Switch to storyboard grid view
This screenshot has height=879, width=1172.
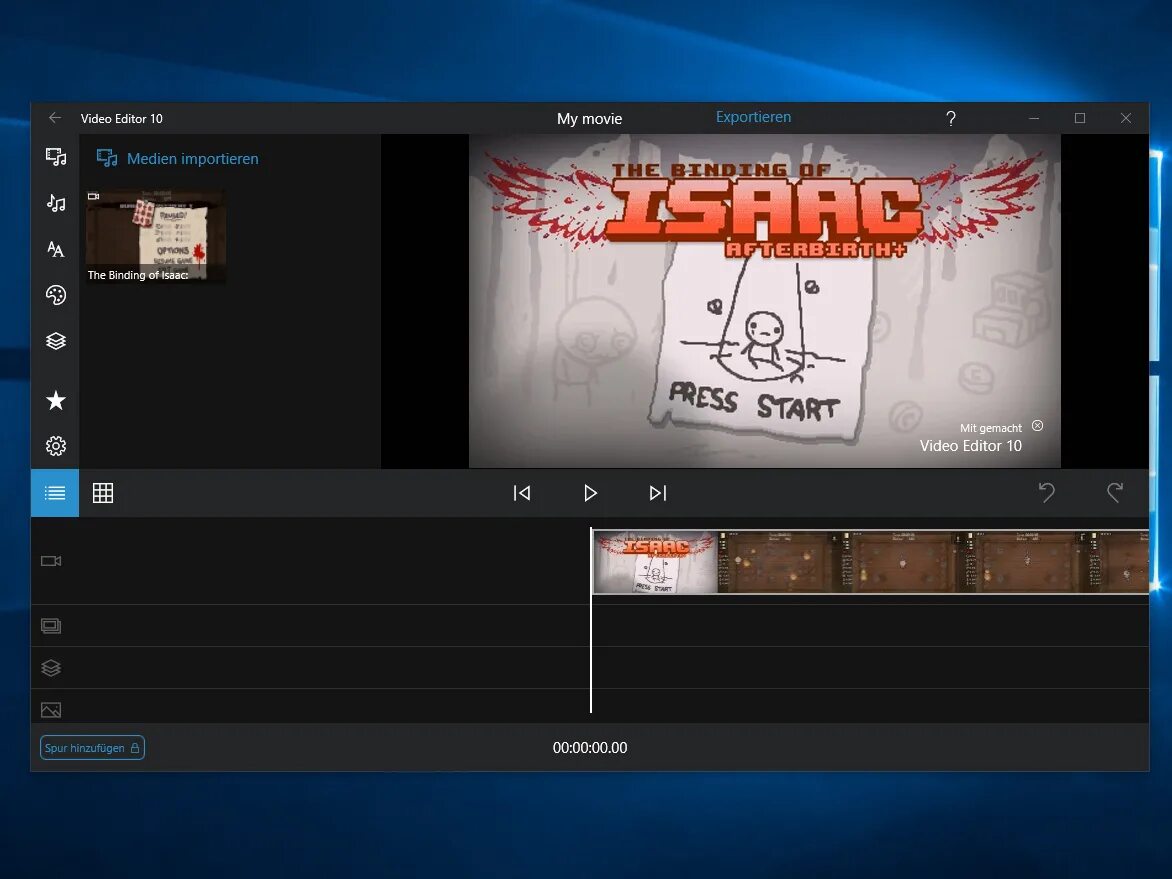tap(103, 493)
